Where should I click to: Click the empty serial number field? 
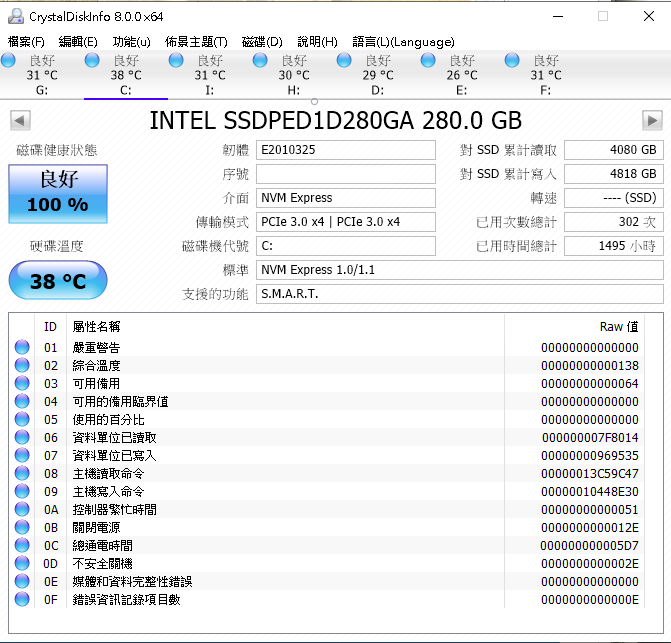tap(346, 174)
